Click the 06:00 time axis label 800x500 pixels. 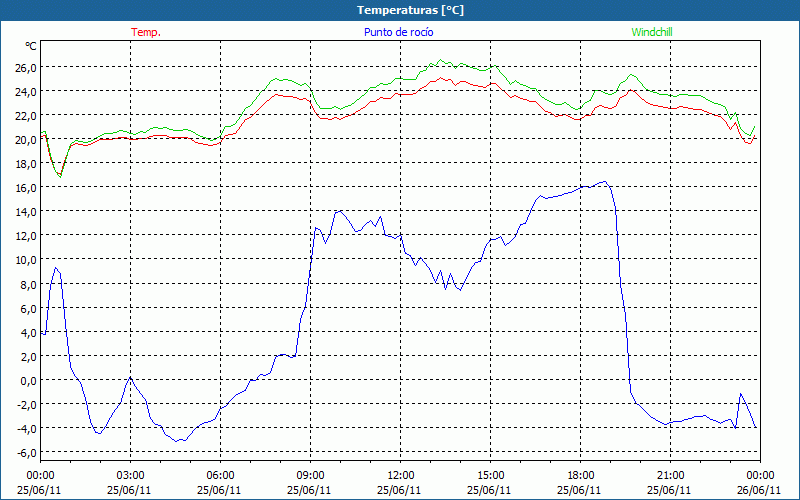click(x=220, y=475)
